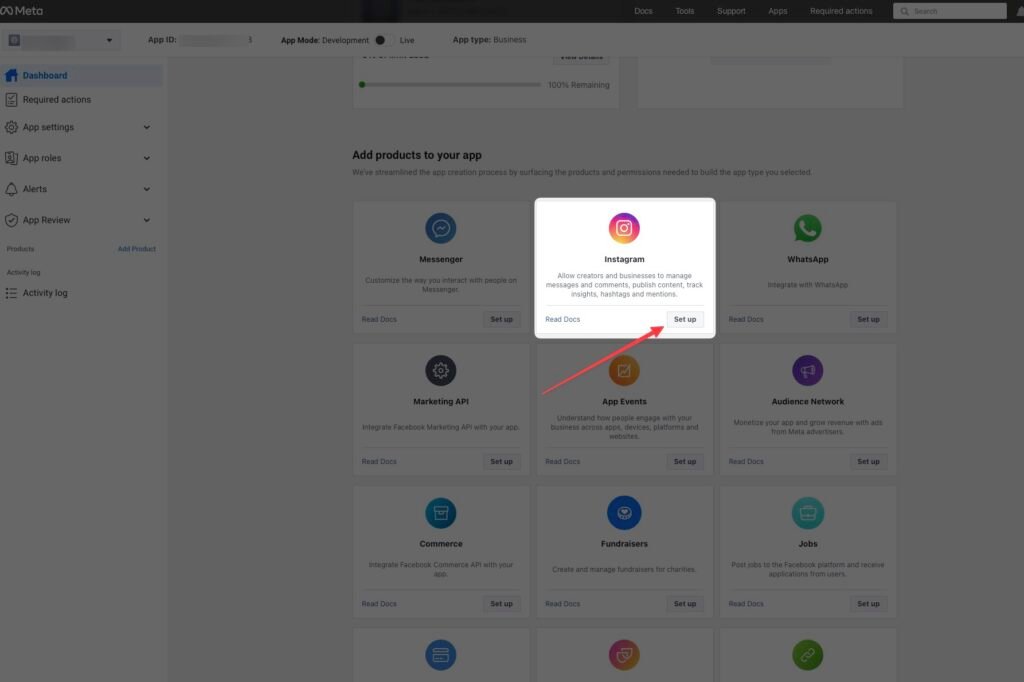Click the Marketing API gear icon
This screenshot has width=1024, height=682.
click(441, 370)
